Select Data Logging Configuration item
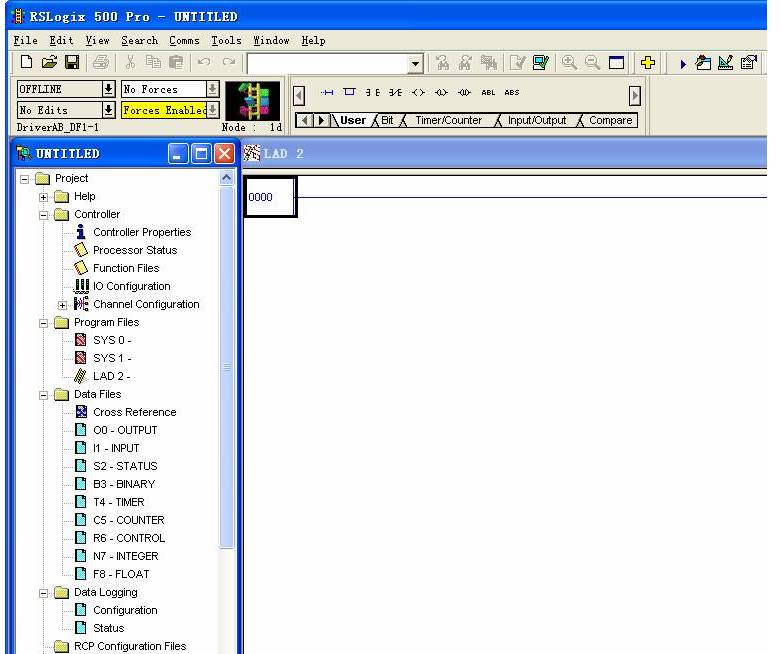The width and height of the screenshot is (782, 654). coord(125,611)
